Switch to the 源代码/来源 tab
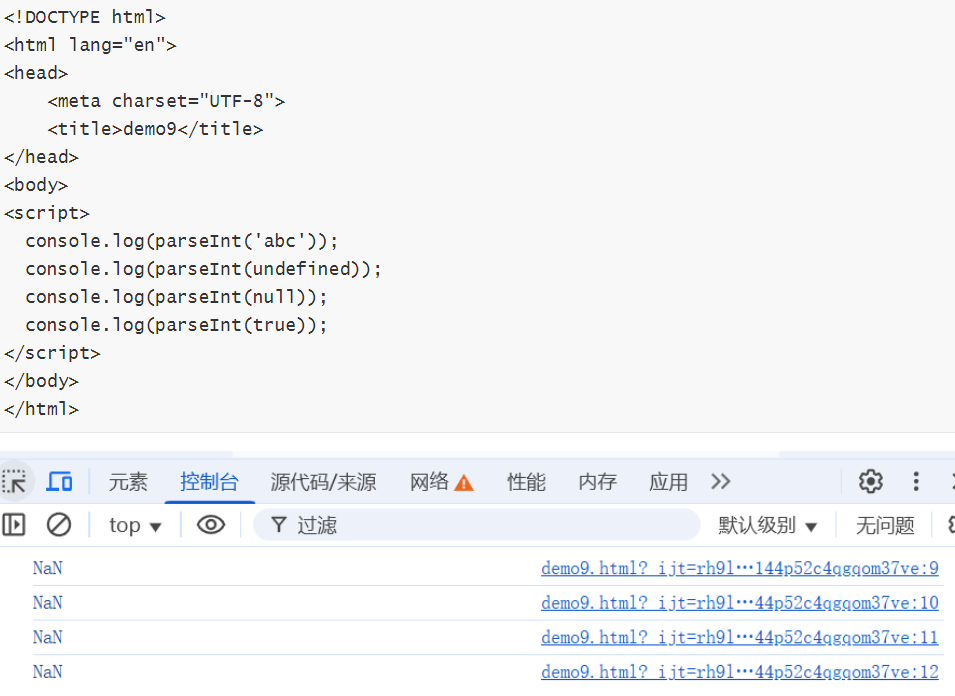 coord(323,482)
